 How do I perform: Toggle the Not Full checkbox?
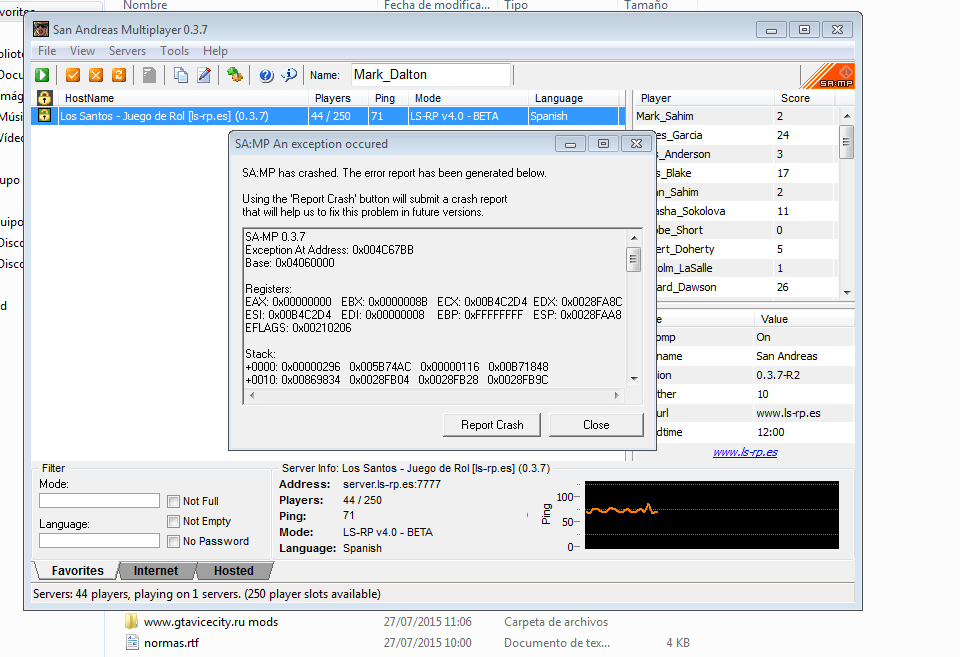pos(173,501)
